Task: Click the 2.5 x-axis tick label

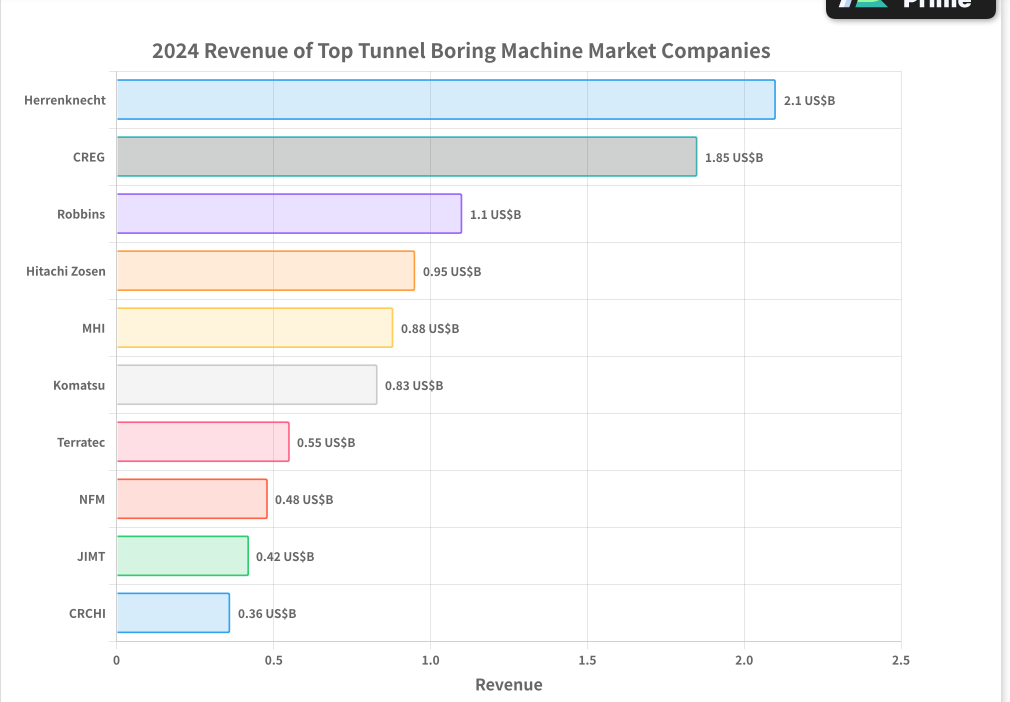Action: coord(899,660)
